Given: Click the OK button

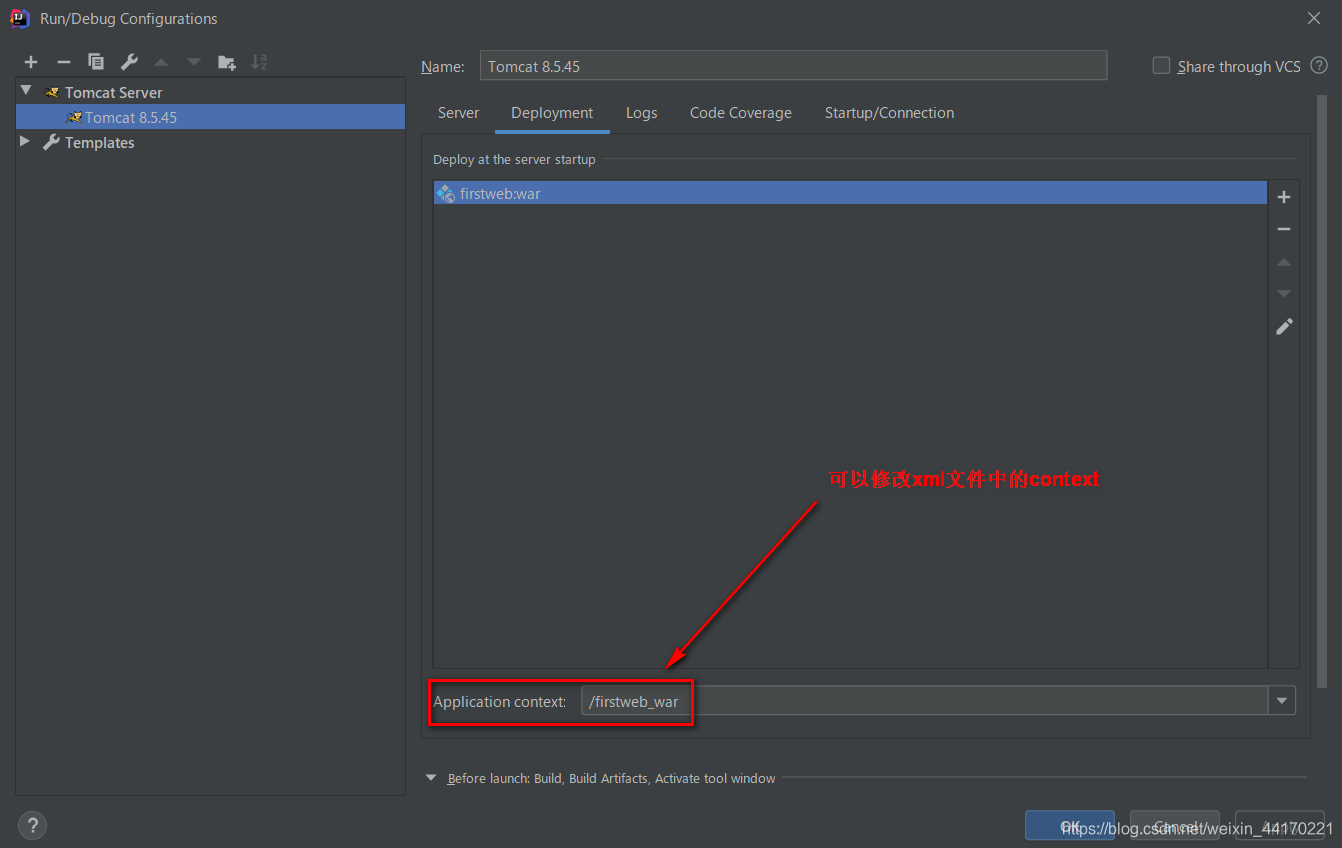Looking at the screenshot, I should [1070, 825].
